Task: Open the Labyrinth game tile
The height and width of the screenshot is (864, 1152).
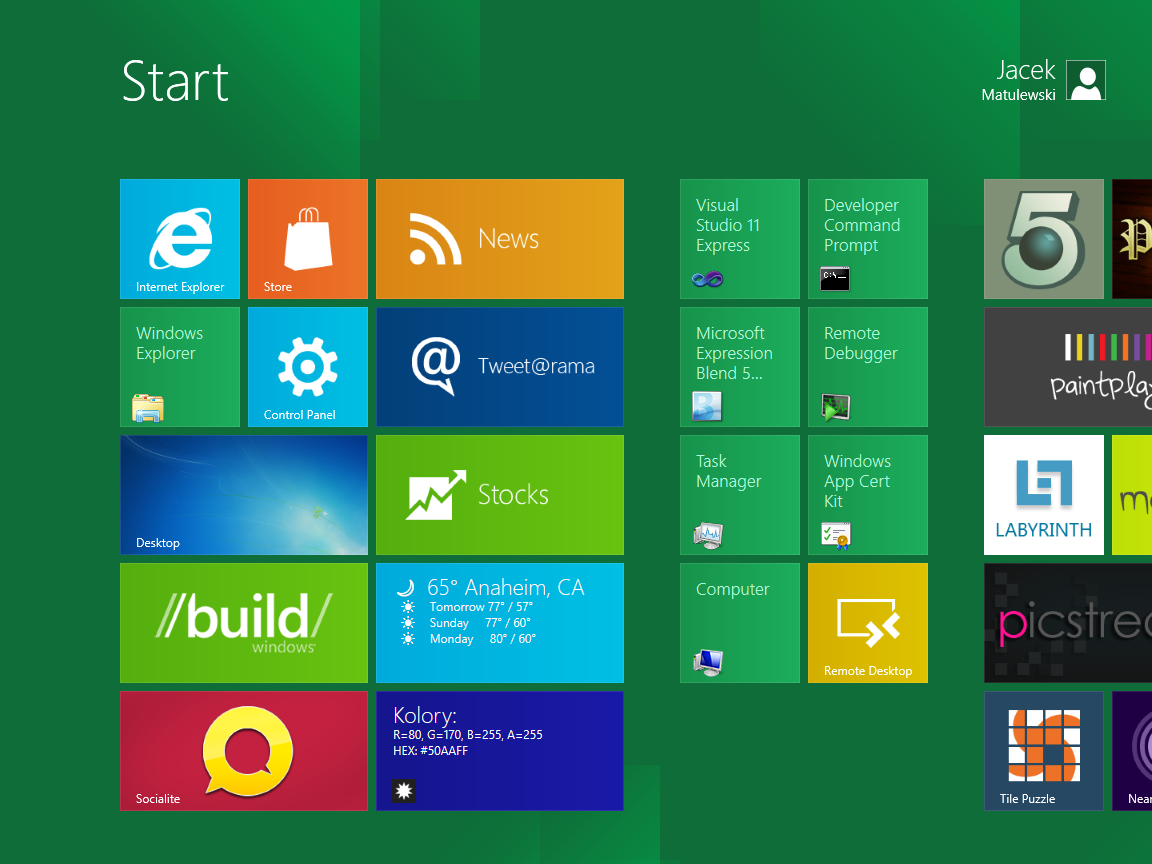Action: (x=1044, y=495)
